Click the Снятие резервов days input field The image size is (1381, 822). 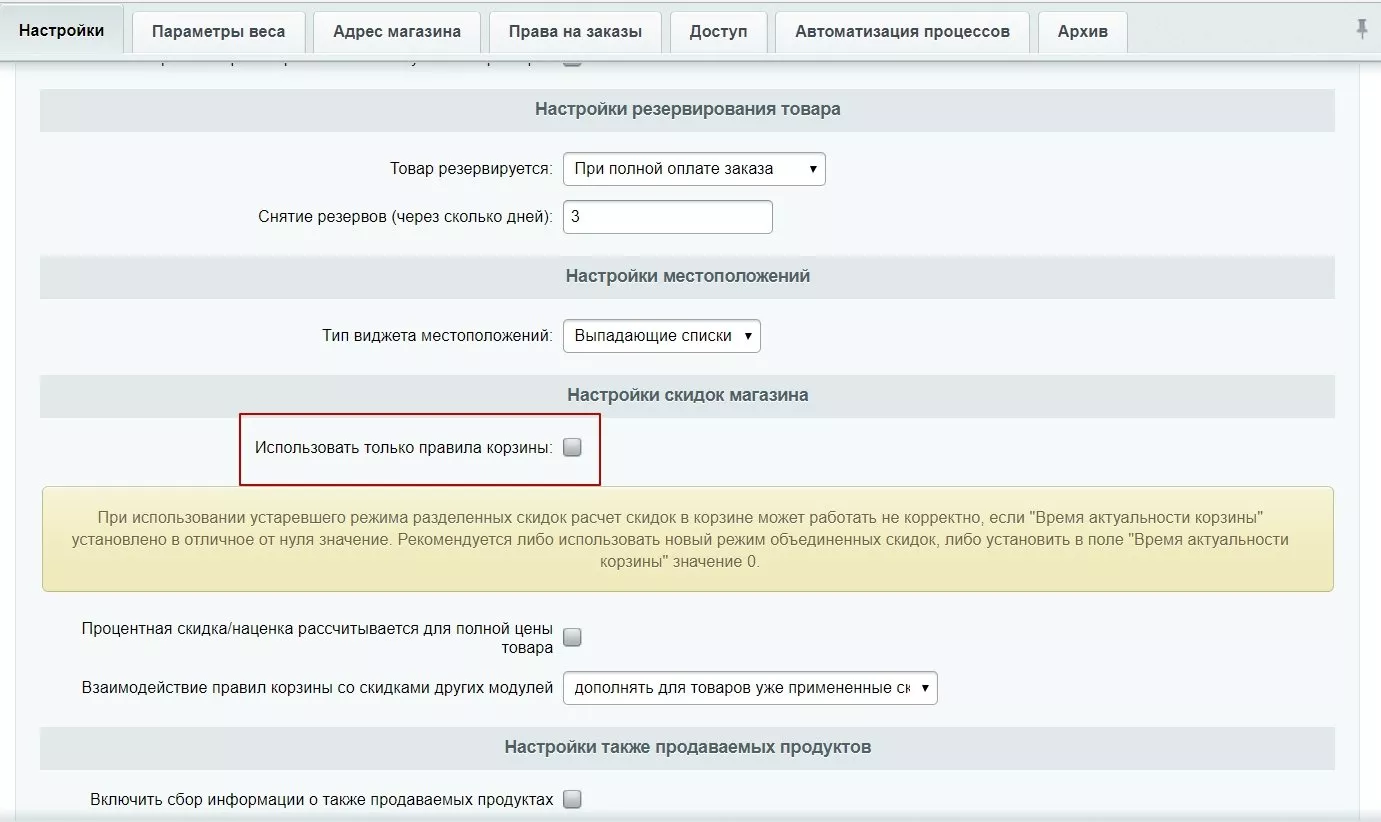668,217
